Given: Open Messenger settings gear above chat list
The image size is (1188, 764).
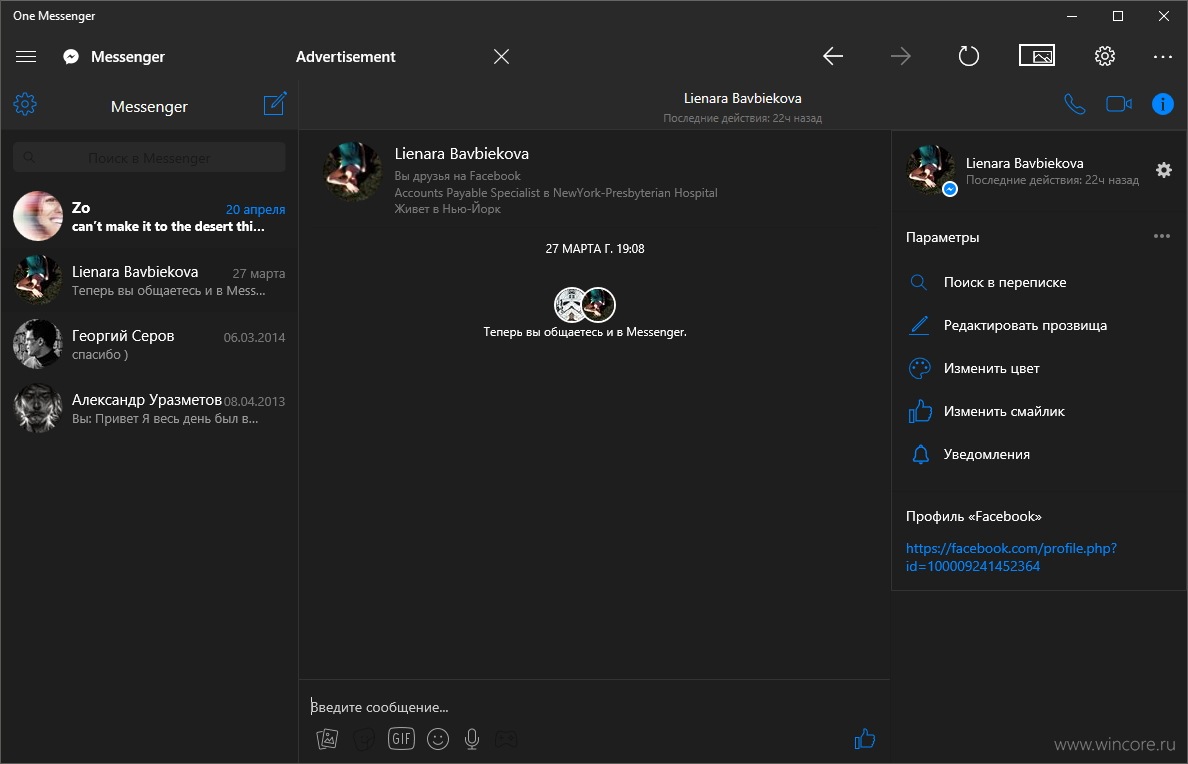Looking at the screenshot, I should click(25, 105).
